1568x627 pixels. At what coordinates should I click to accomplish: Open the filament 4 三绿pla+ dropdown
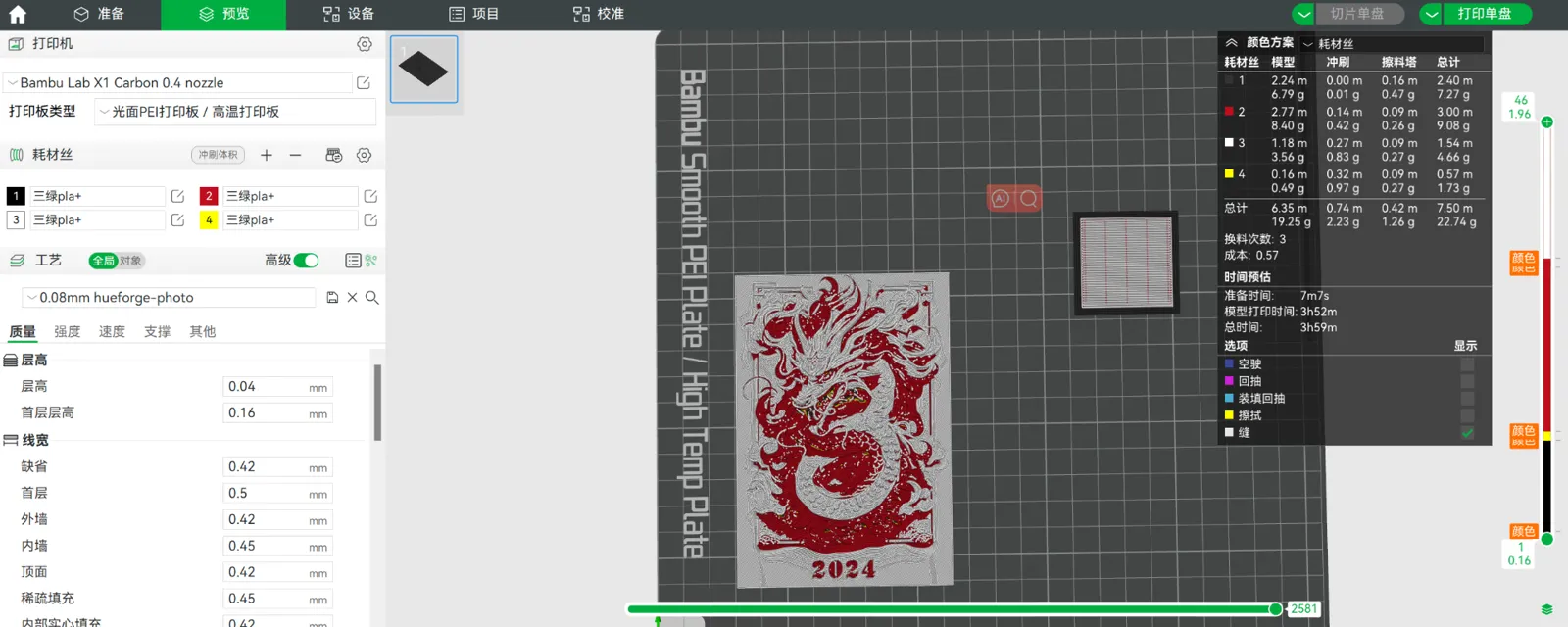click(x=290, y=220)
